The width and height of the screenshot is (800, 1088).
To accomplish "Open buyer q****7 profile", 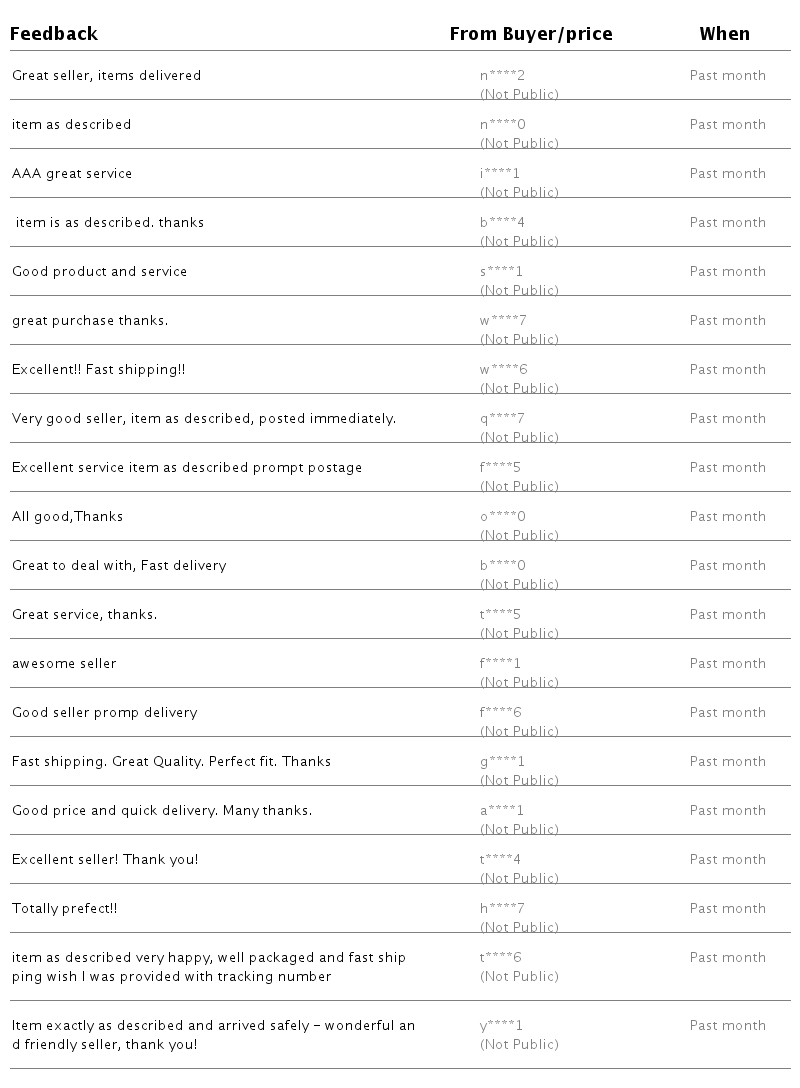I will (x=502, y=418).
